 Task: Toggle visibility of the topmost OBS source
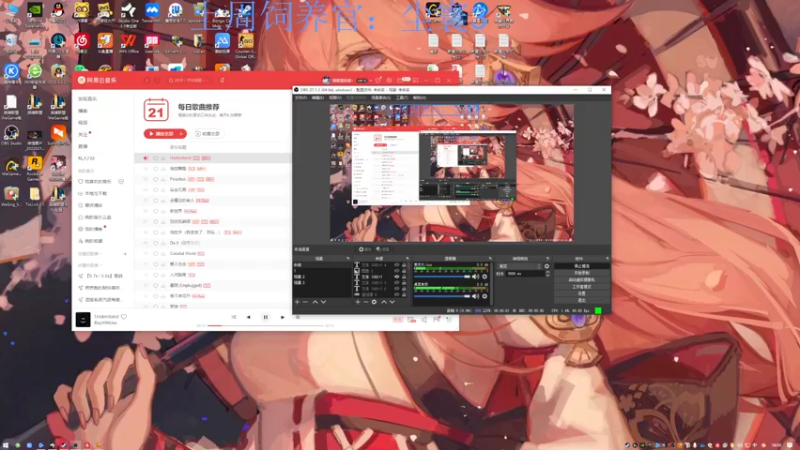click(x=396, y=265)
